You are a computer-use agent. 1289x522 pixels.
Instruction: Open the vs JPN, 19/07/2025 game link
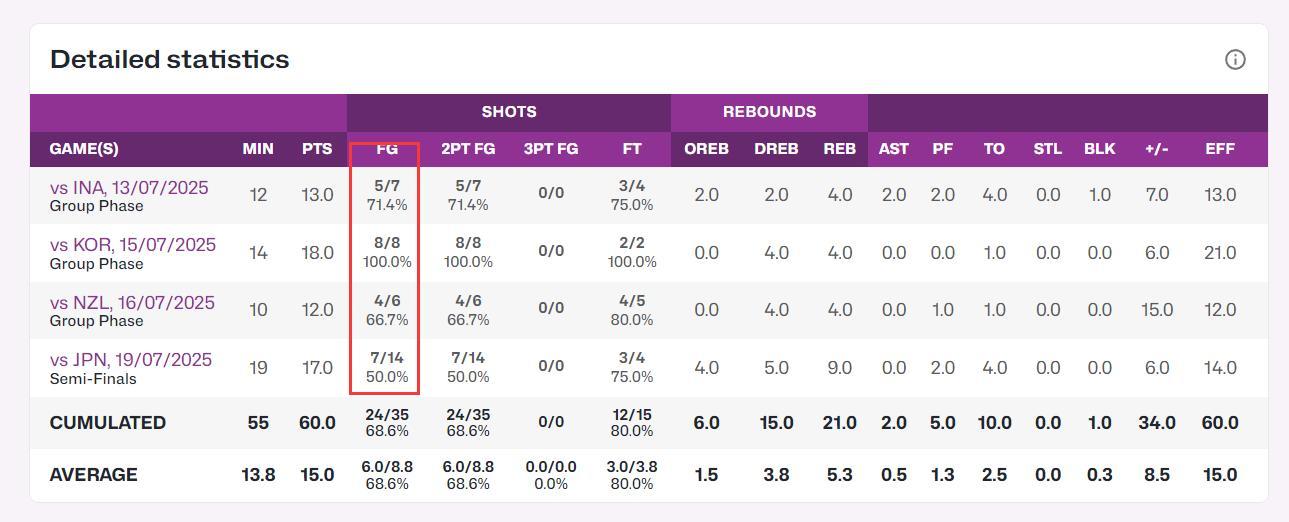pos(130,360)
